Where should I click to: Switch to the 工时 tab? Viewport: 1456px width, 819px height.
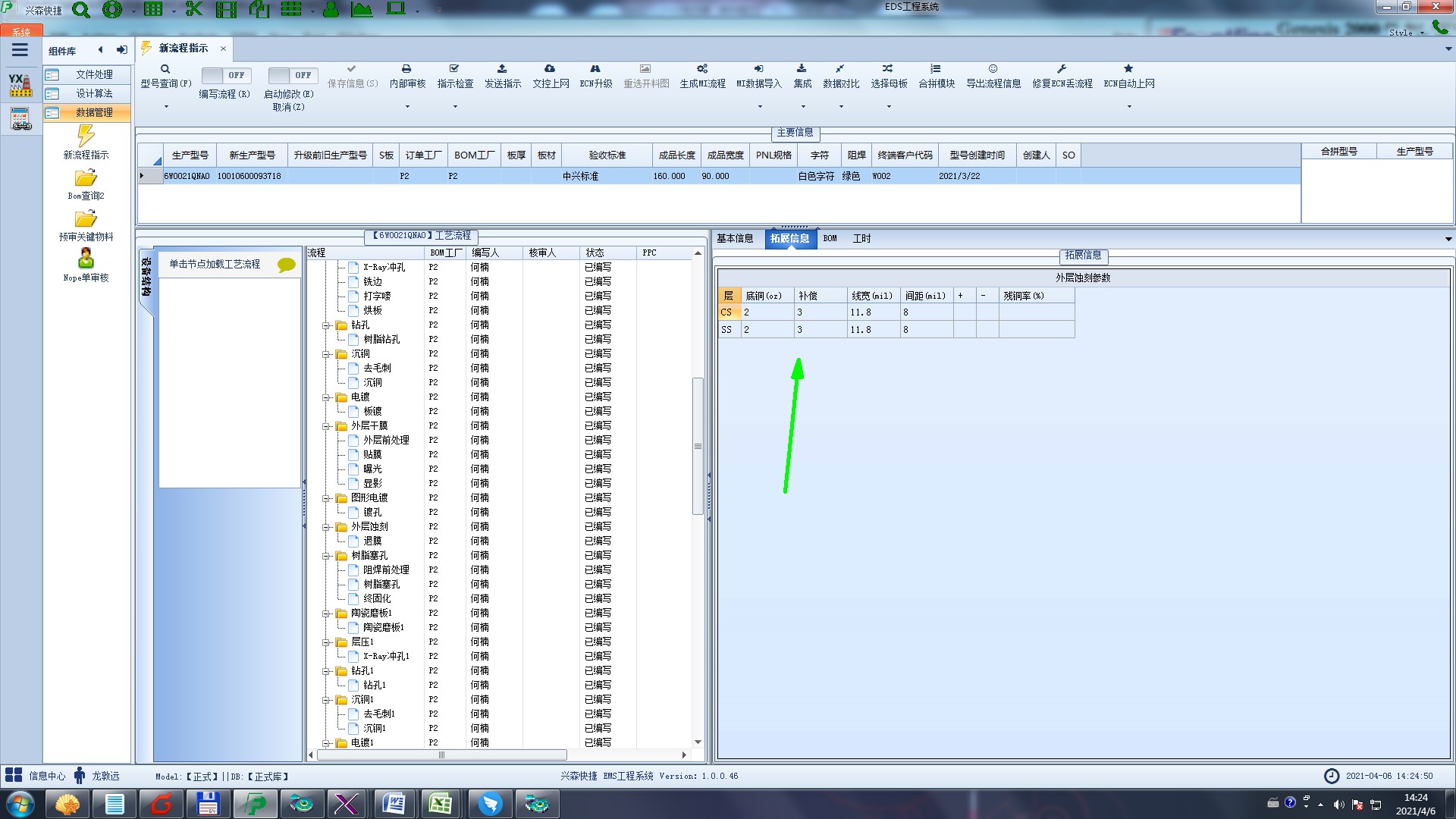[861, 239]
